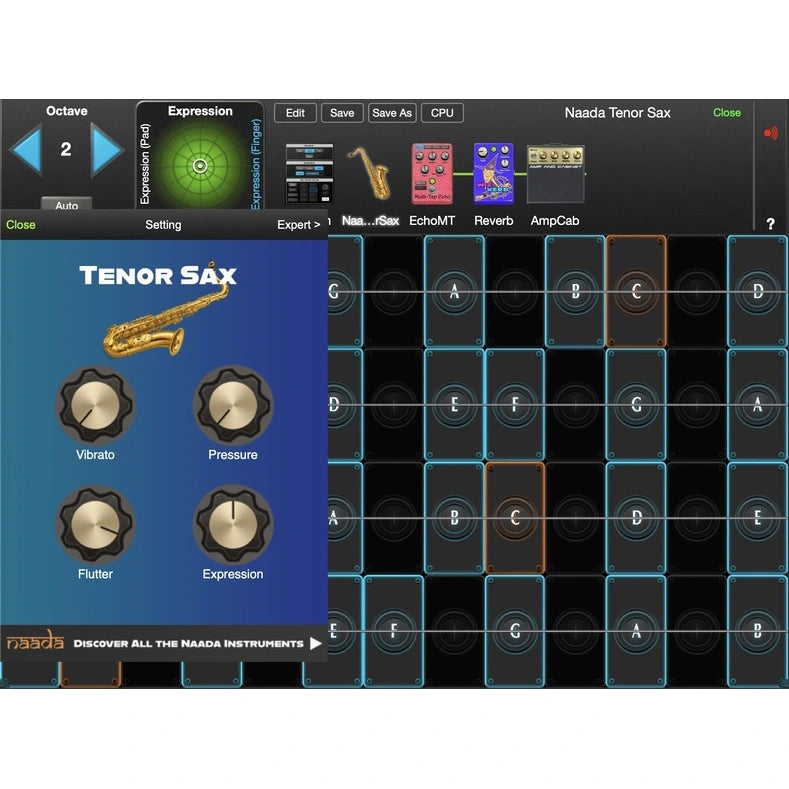This screenshot has height=789, width=789.
Task: Play the G pad in second row
Action: [x=636, y=405]
